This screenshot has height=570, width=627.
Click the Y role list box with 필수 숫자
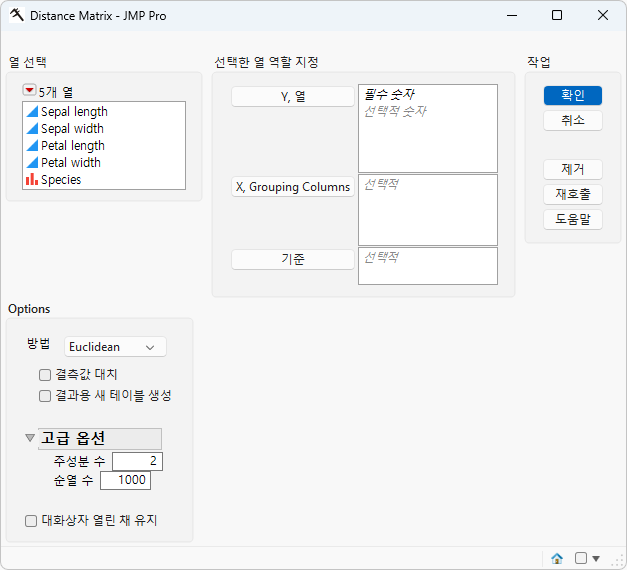[x=428, y=128]
